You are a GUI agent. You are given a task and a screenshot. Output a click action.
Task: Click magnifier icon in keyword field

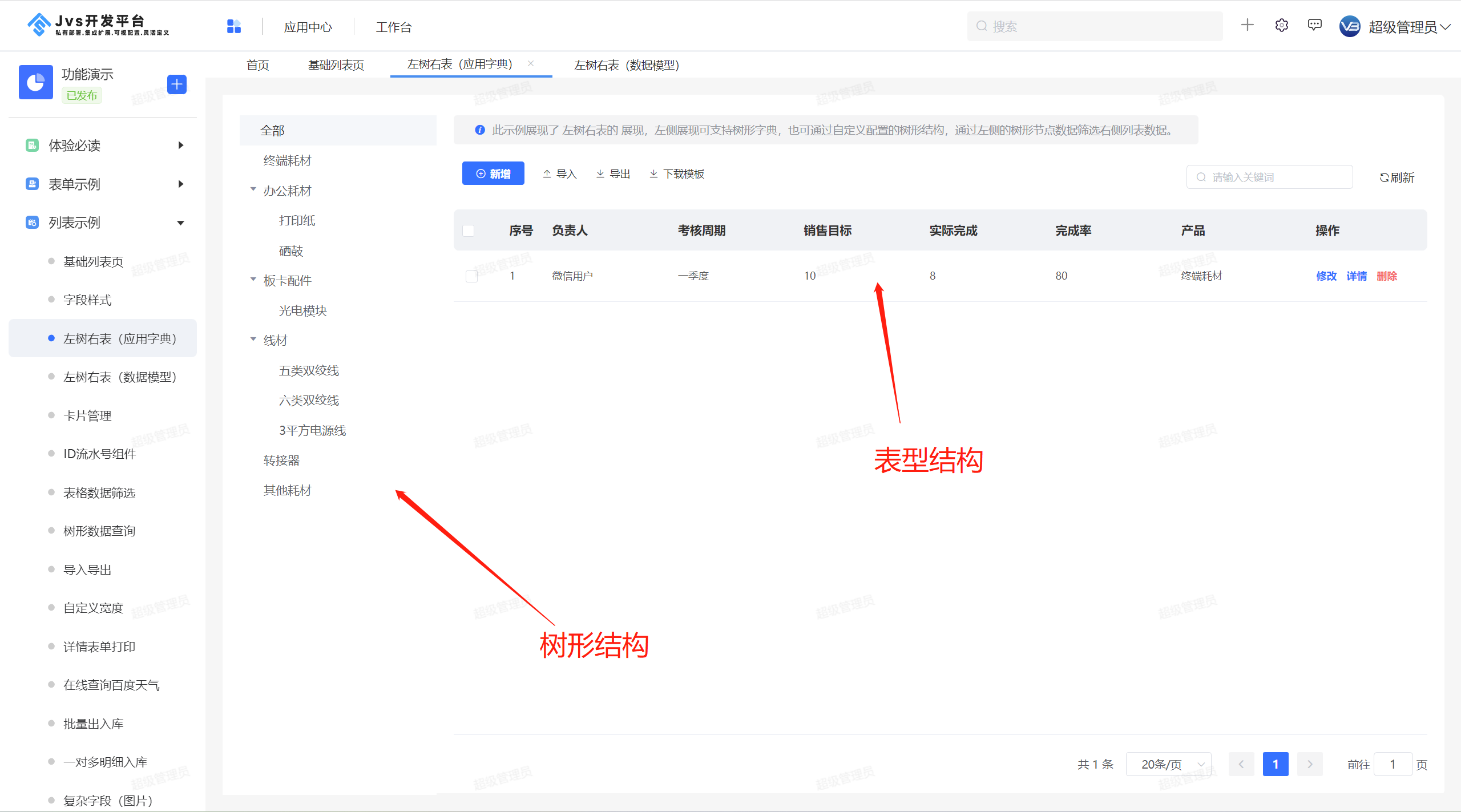click(1201, 177)
